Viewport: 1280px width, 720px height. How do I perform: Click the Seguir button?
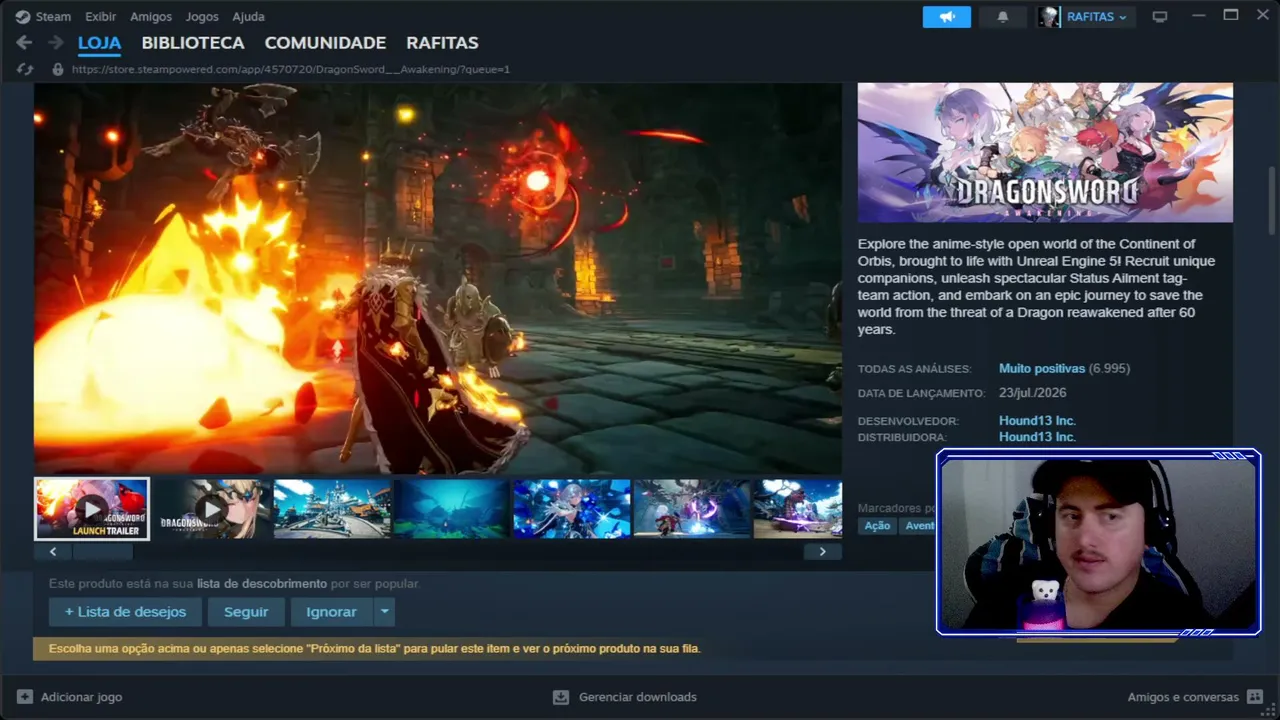tap(246, 612)
